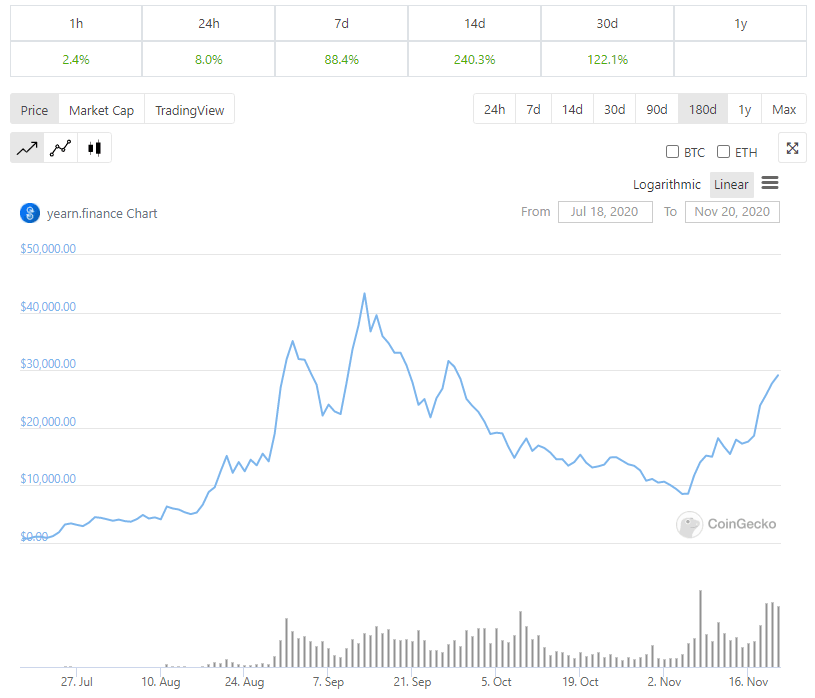
Task: Enable the ETH comparison checkbox
Action: (x=723, y=151)
